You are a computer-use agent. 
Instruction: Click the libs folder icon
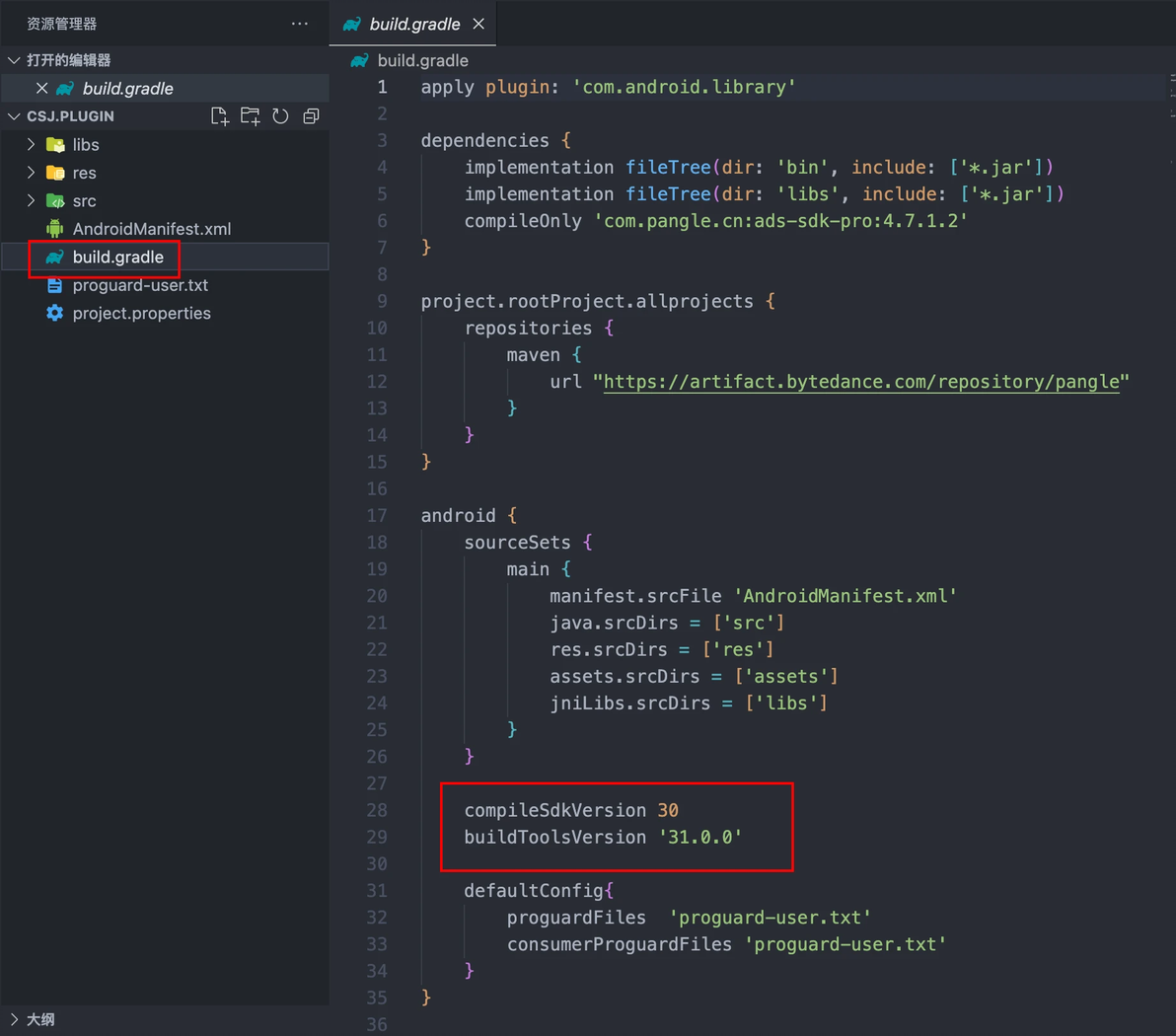pos(54,145)
